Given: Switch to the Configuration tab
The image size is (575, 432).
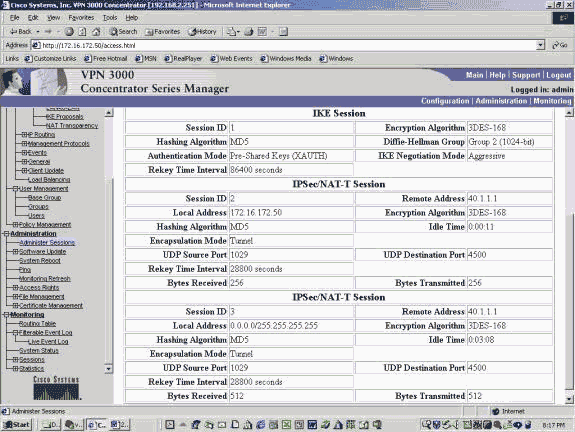Looking at the screenshot, I should pos(445,101).
